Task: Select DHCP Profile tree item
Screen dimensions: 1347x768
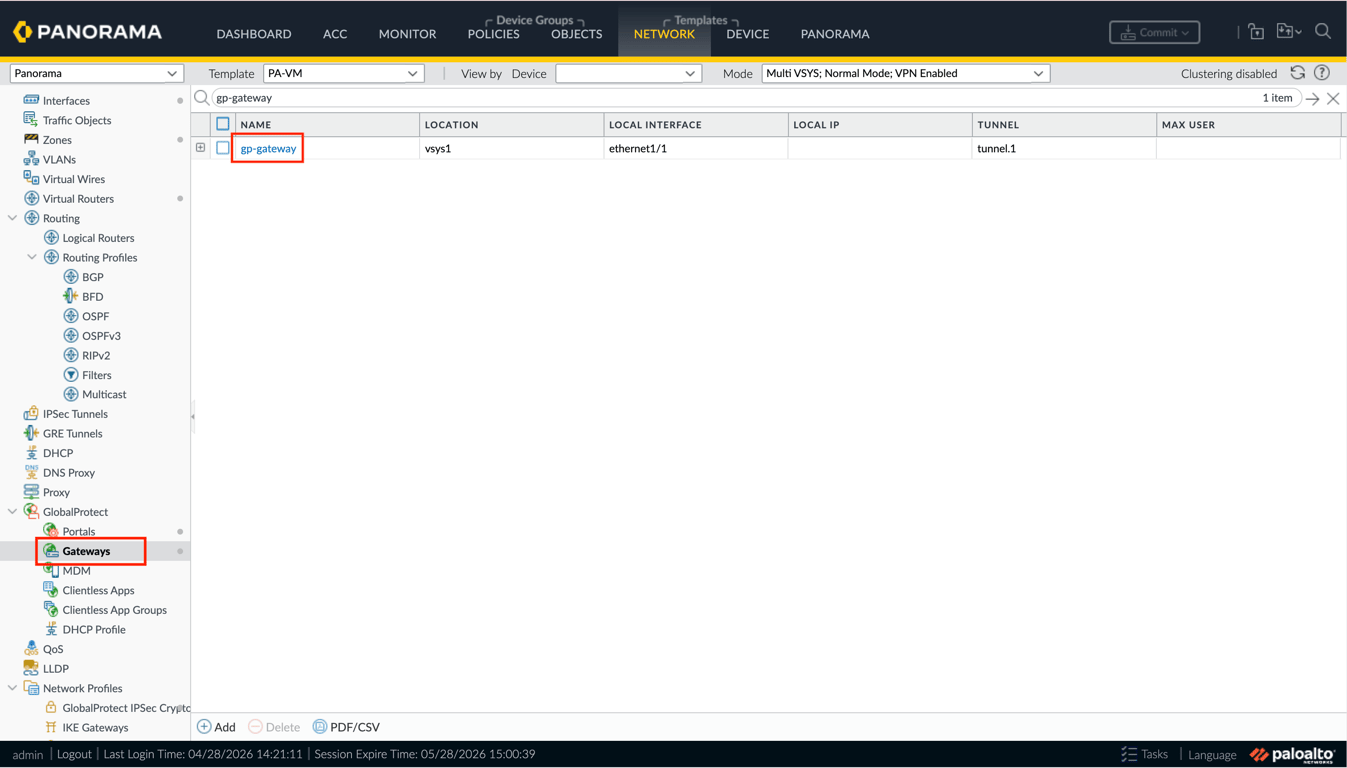Action: click(94, 629)
